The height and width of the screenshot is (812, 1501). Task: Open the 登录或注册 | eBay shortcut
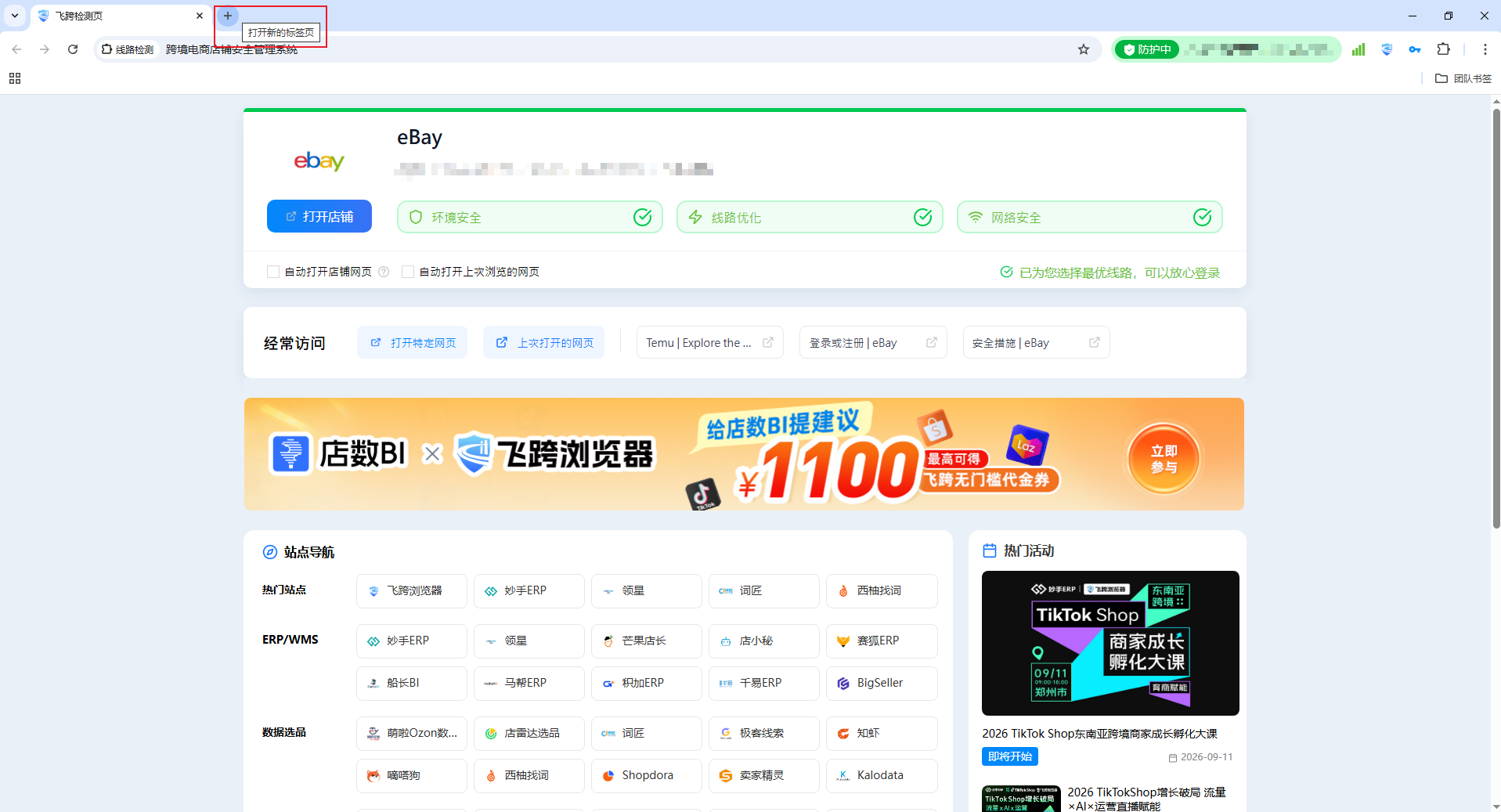[x=873, y=342]
